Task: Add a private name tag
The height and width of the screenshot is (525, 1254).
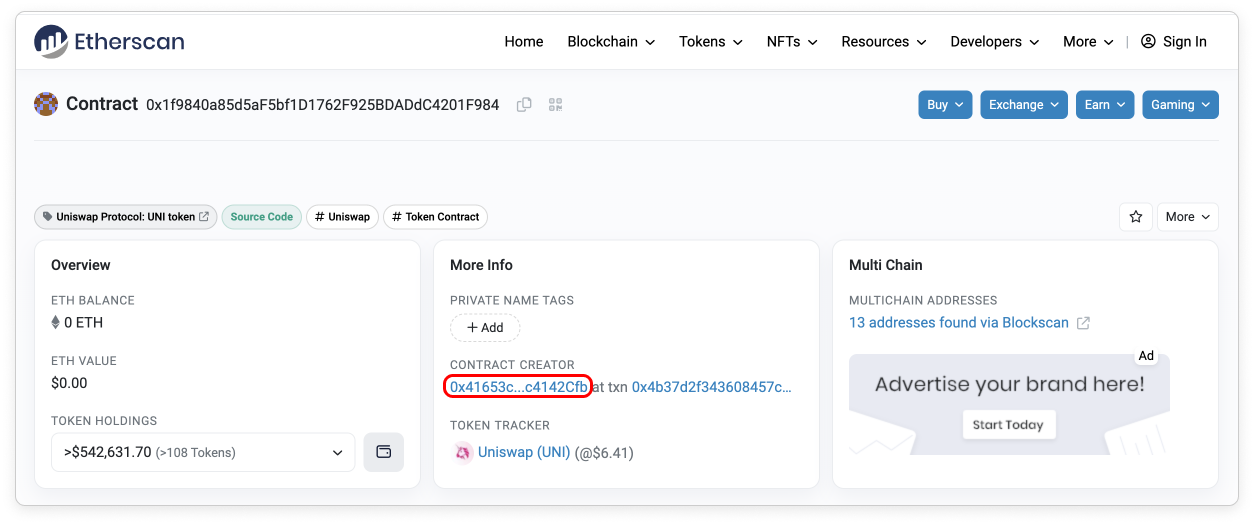Action: coord(484,328)
